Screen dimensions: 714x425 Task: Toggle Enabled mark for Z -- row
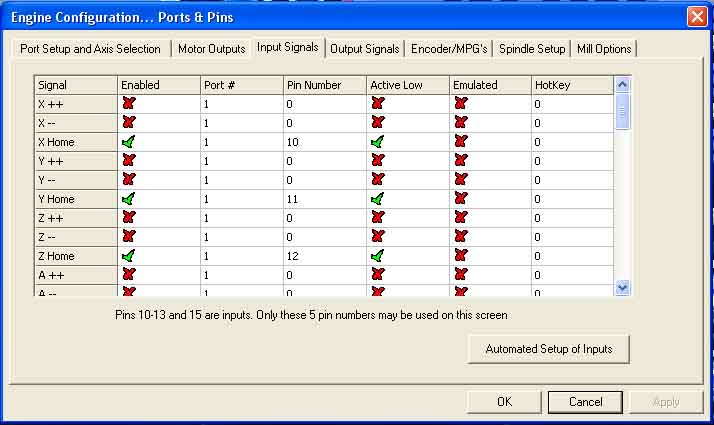[x=129, y=236]
